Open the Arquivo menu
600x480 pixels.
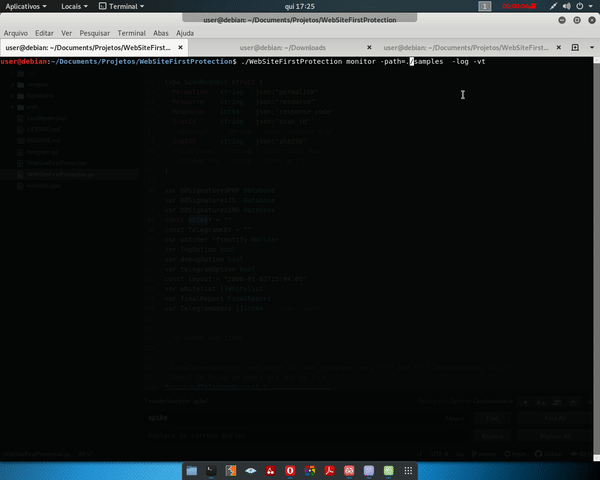point(16,32)
